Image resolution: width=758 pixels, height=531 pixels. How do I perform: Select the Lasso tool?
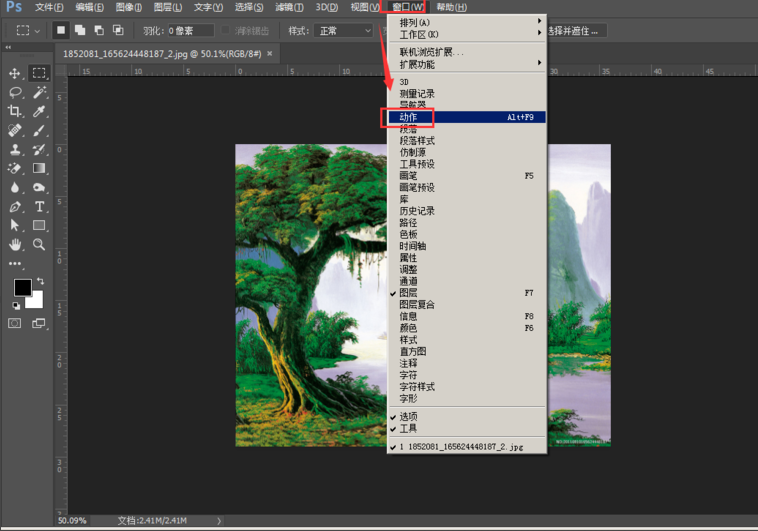(15, 92)
